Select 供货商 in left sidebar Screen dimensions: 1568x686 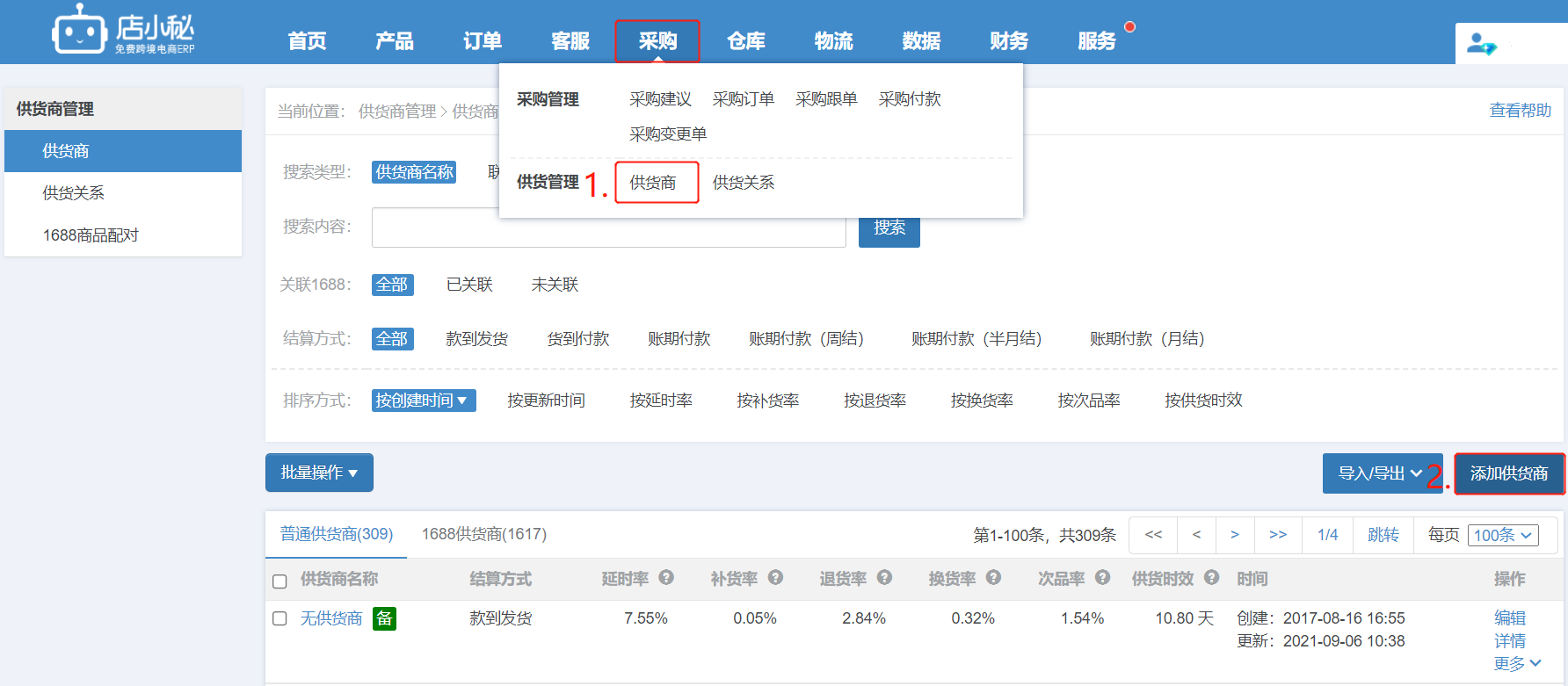(123, 151)
